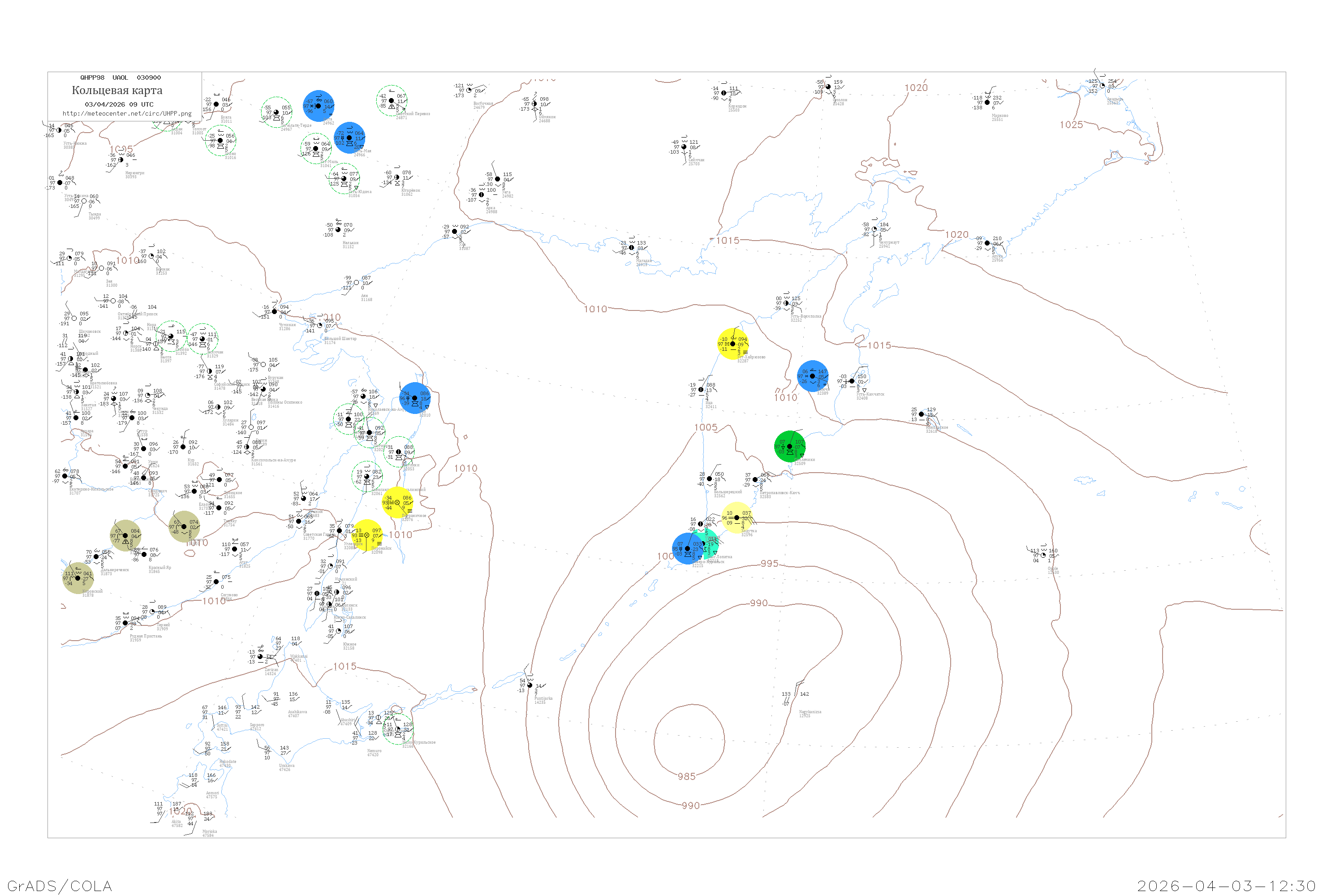Click the 2026-04-03-12:30 timestamp
This screenshot has height=896, width=1344.
[1226, 886]
